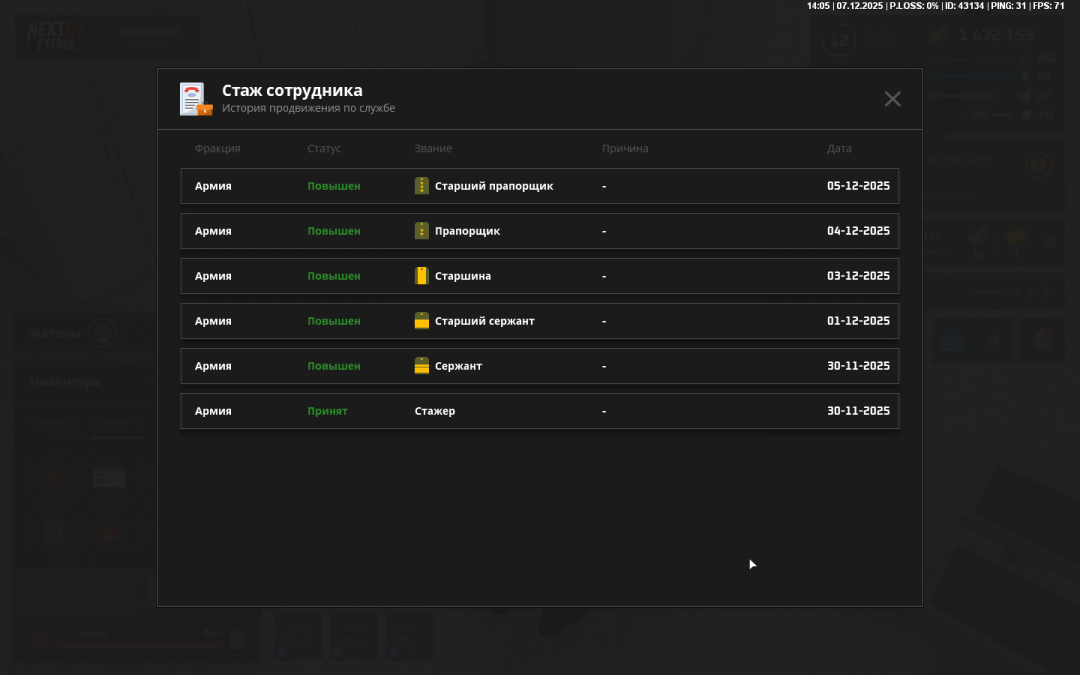Click the employee record document icon in header

(196, 99)
